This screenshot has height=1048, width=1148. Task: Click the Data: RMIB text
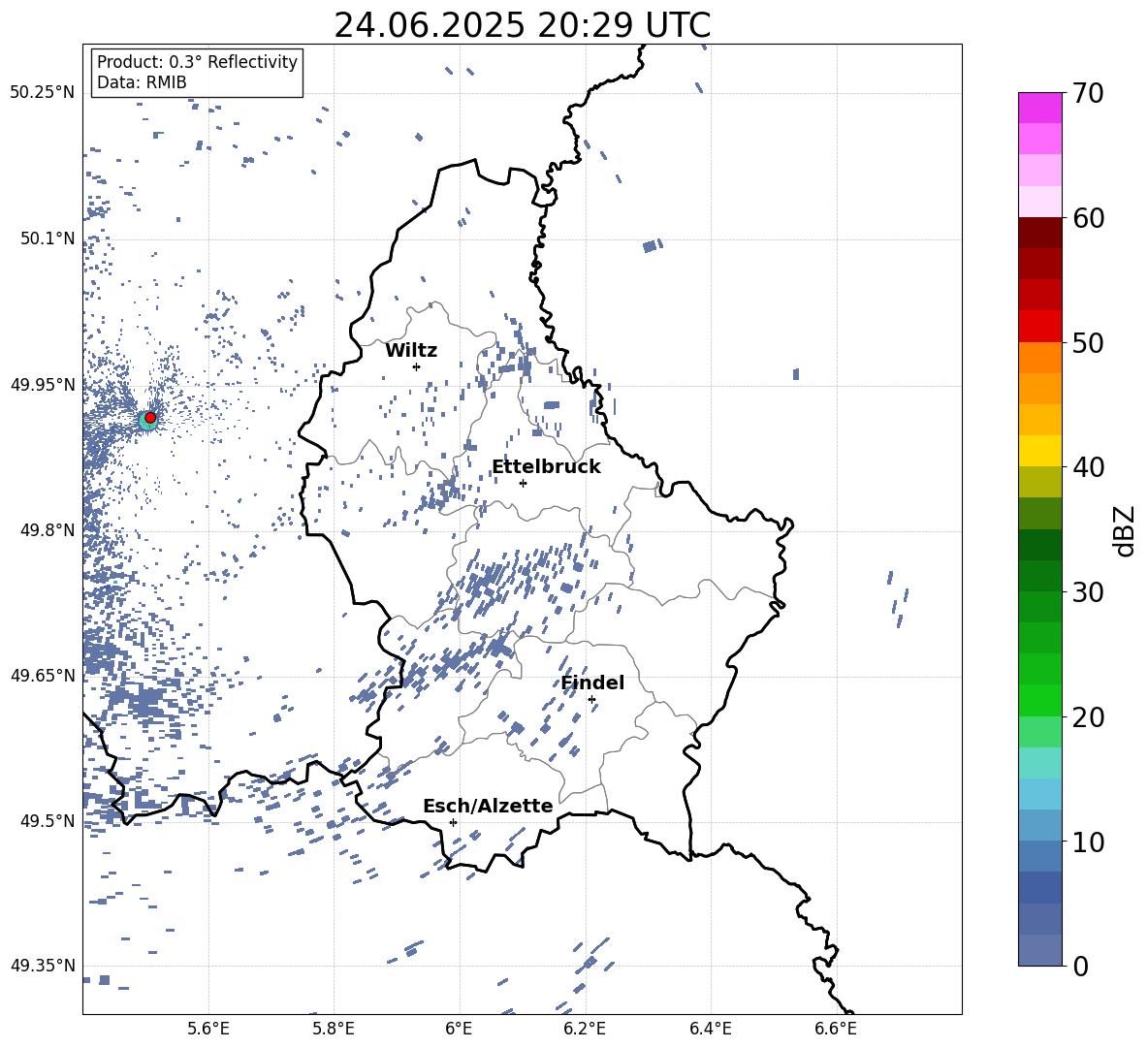[x=142, y=82]
